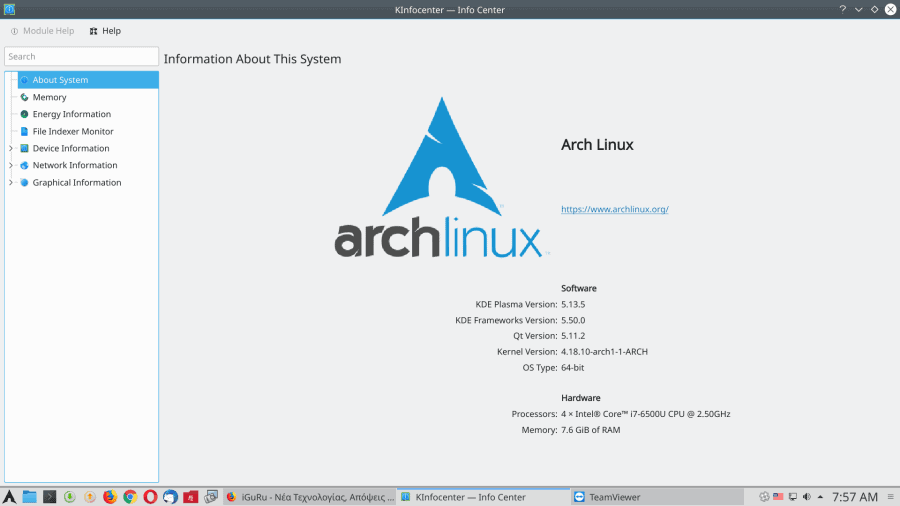Open the Arch application launcher in taskbar
This screenshot has height=506, width=900.
[9, 497]
